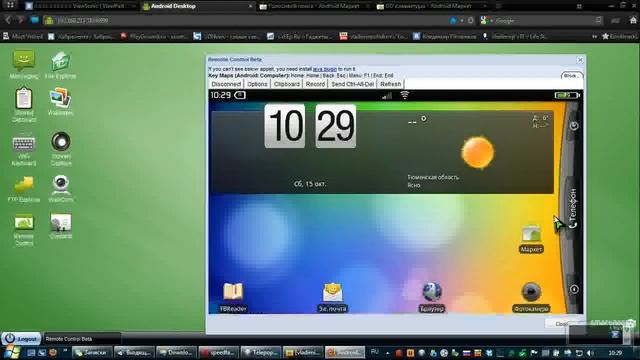Click the flip clock widget hours
This screenshot has width=640, height=360.
click(284, 126)
